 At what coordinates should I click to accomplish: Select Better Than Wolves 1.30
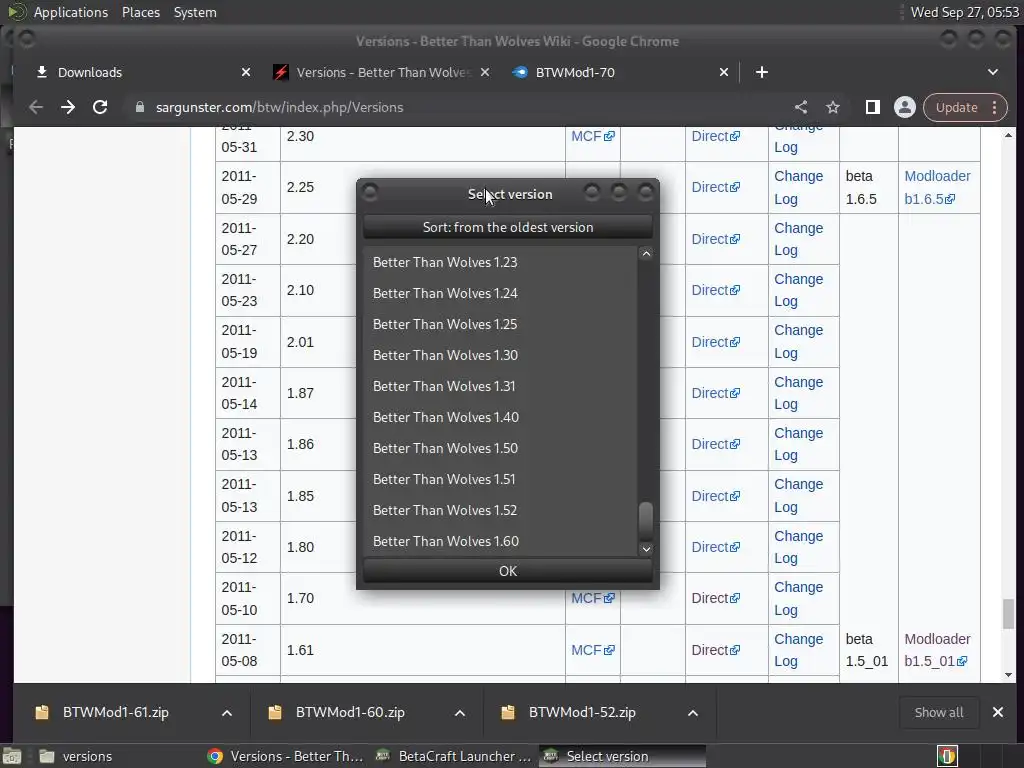(500, 355)
